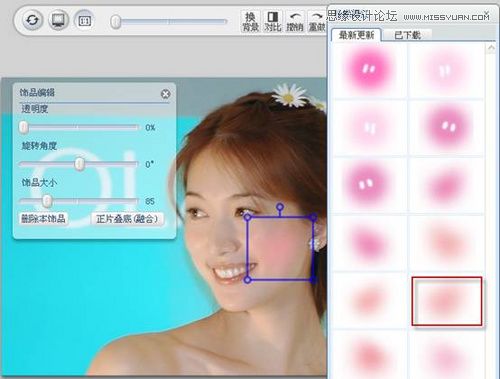The image size is (500, 379).
Task: Open the 已下载 tab
Action: click(x=407, y=35)
